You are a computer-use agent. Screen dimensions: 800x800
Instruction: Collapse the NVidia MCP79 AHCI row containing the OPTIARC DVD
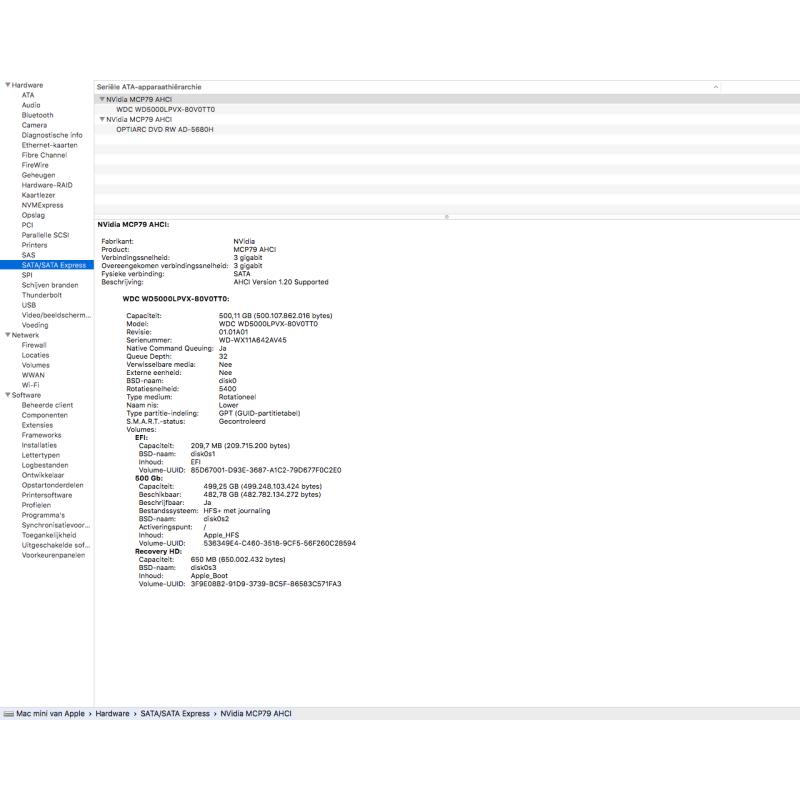[x=102, y=119]
